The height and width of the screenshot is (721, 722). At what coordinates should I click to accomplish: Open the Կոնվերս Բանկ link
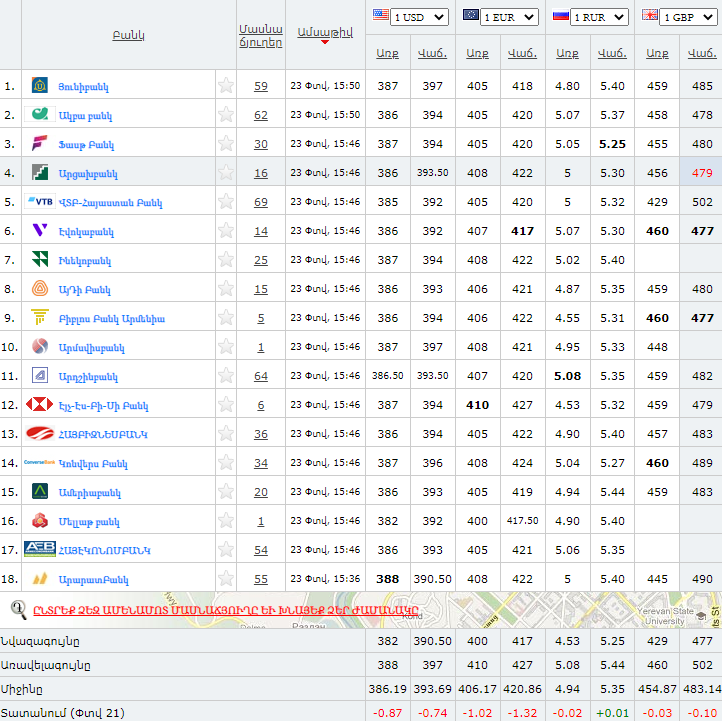click(x=93, y=464)
